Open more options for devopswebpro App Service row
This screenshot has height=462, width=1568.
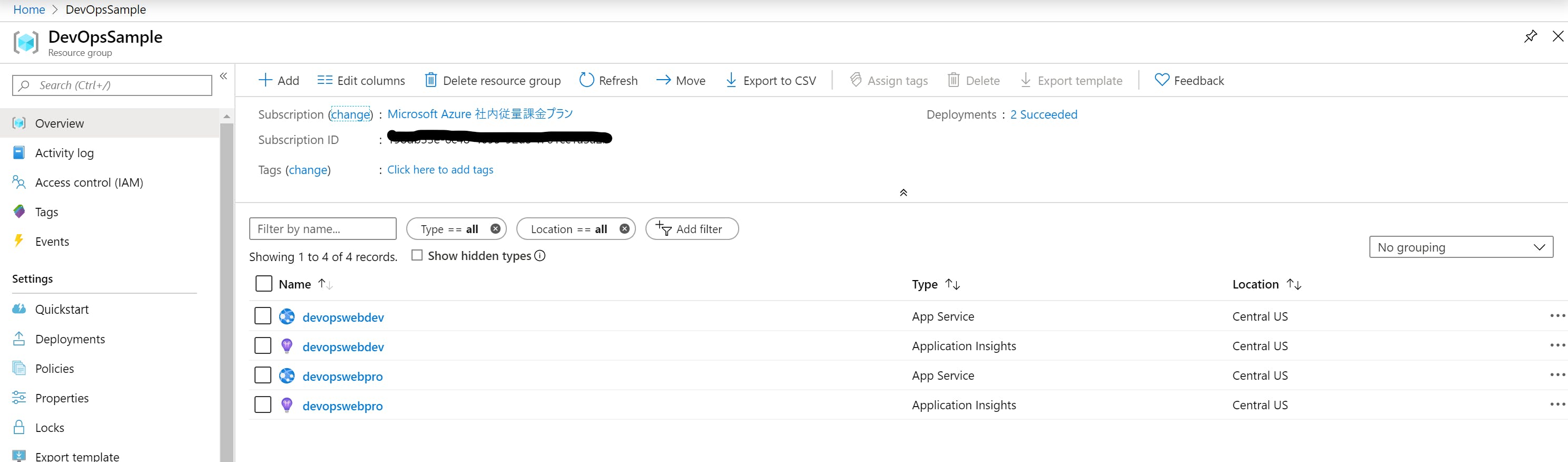point(1557,375)
